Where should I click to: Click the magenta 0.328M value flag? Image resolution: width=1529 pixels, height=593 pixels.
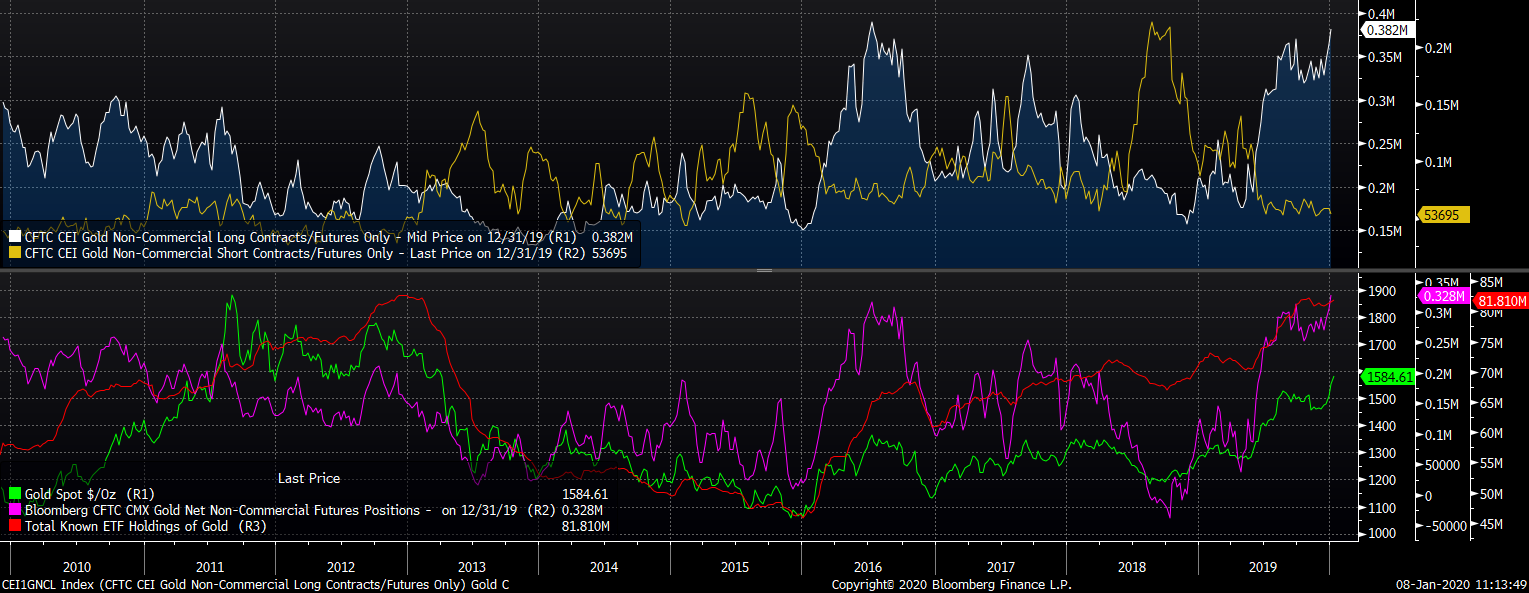coord(1441,296)
